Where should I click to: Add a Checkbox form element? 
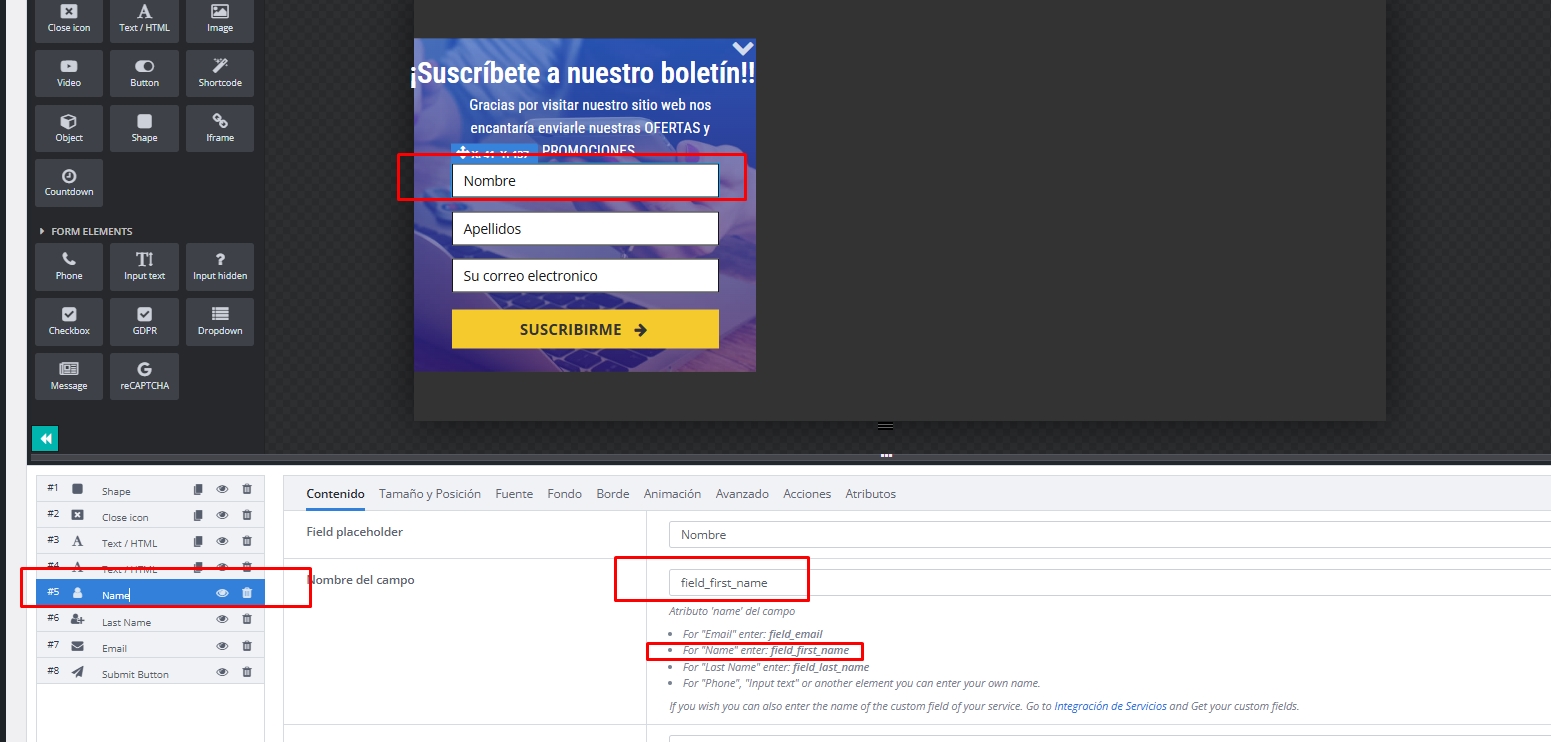69,322
